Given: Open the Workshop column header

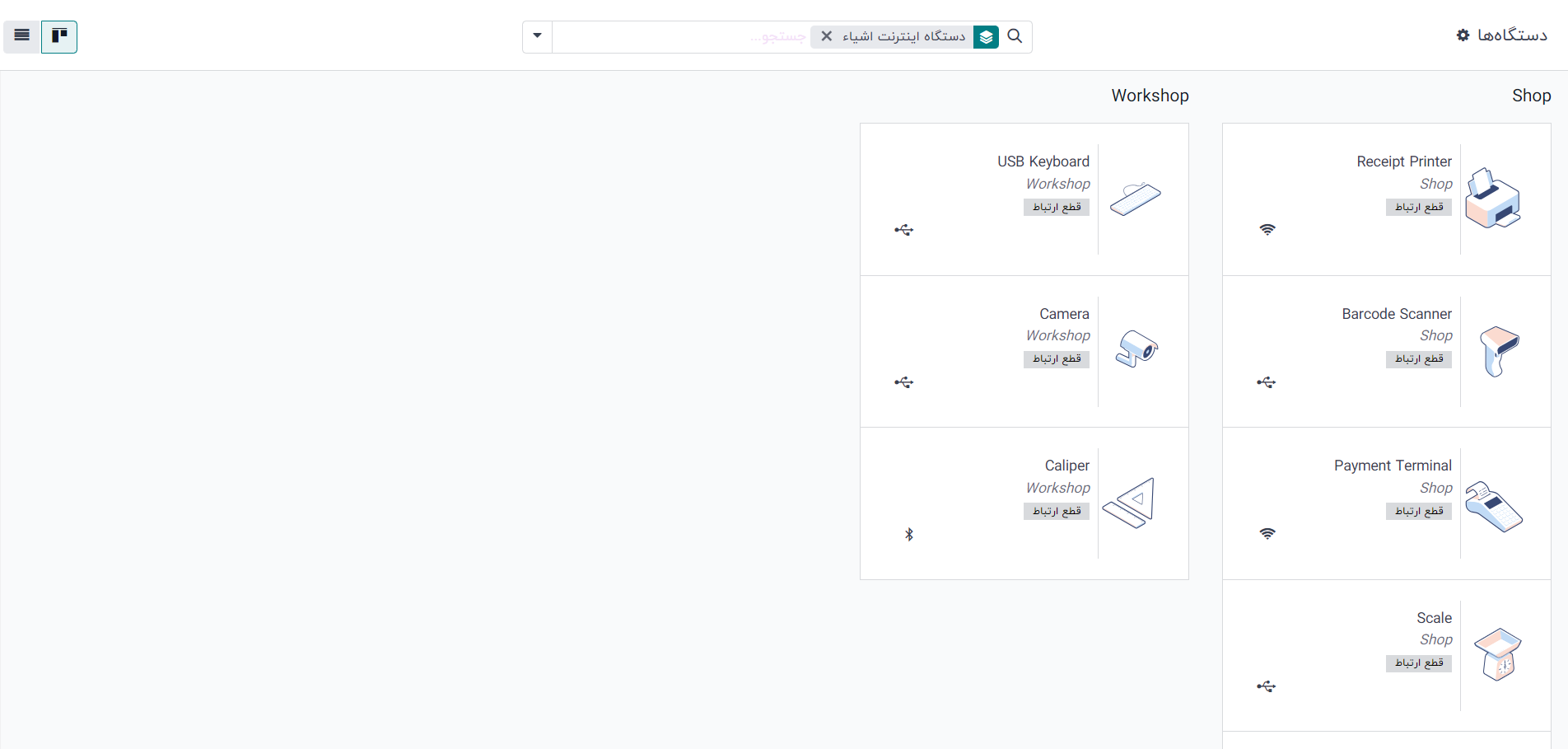Looking at the screenshot, I should [x=1150, y=96].
